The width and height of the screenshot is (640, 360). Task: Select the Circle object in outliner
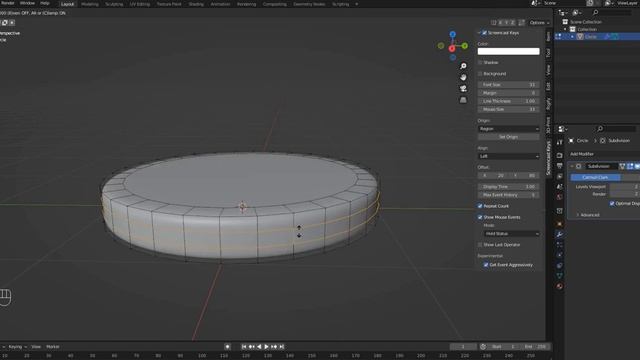pos(590,37)
